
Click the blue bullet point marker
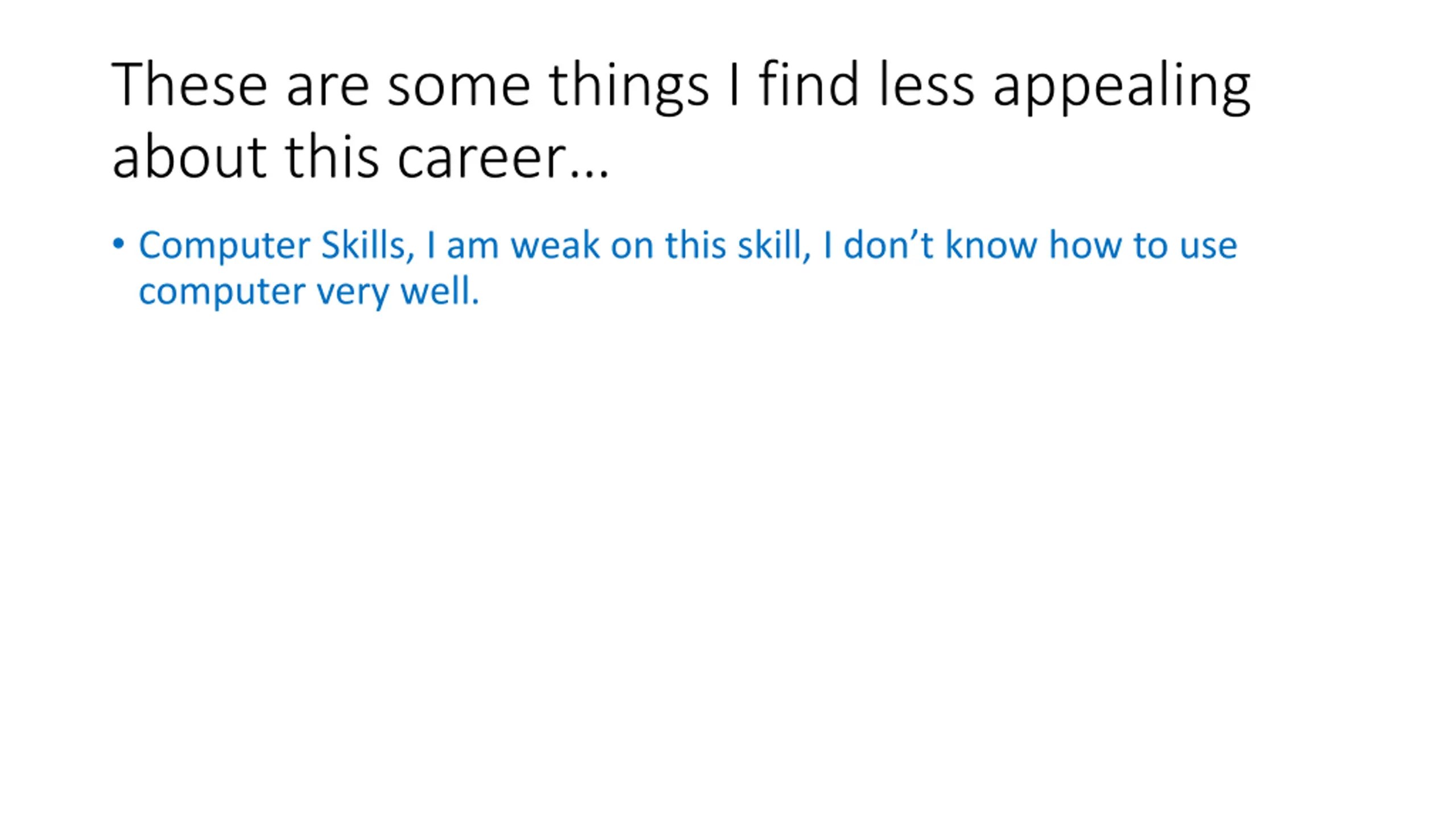tap(118, 245)
